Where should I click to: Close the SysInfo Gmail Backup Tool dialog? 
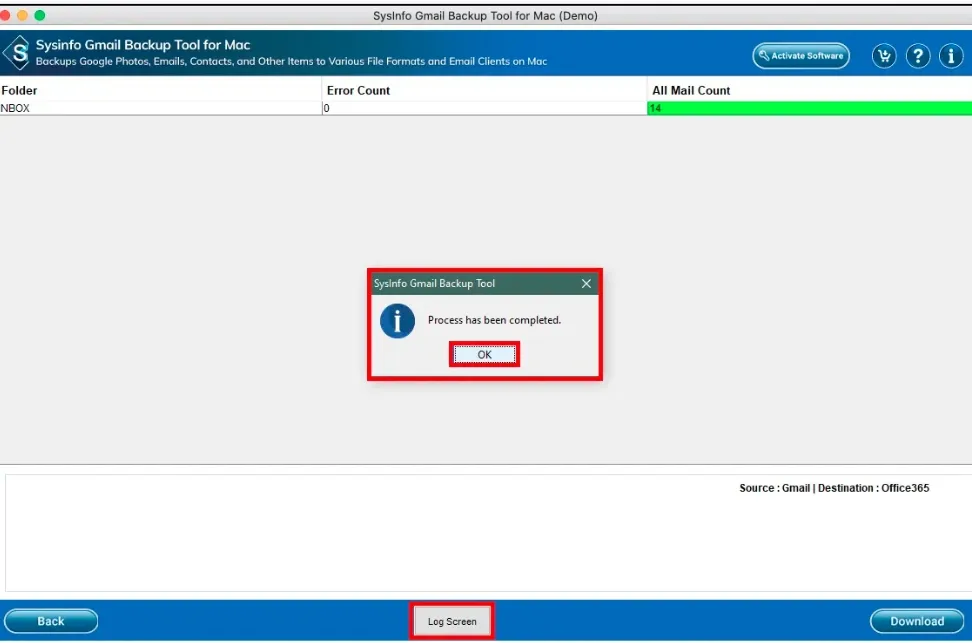[586, 283]
